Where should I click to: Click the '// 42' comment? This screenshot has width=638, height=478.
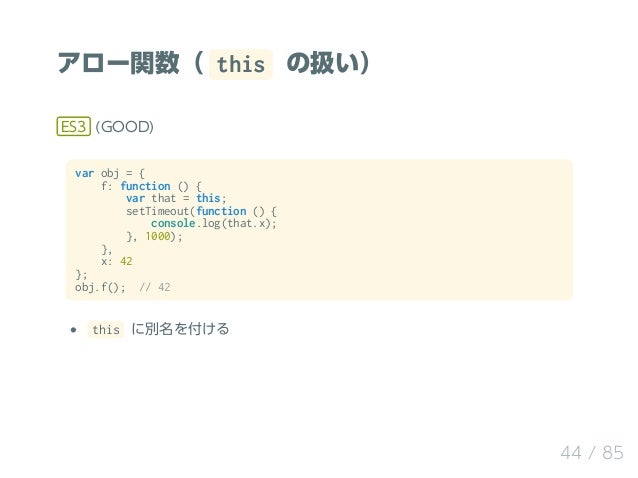pos(155,287)
